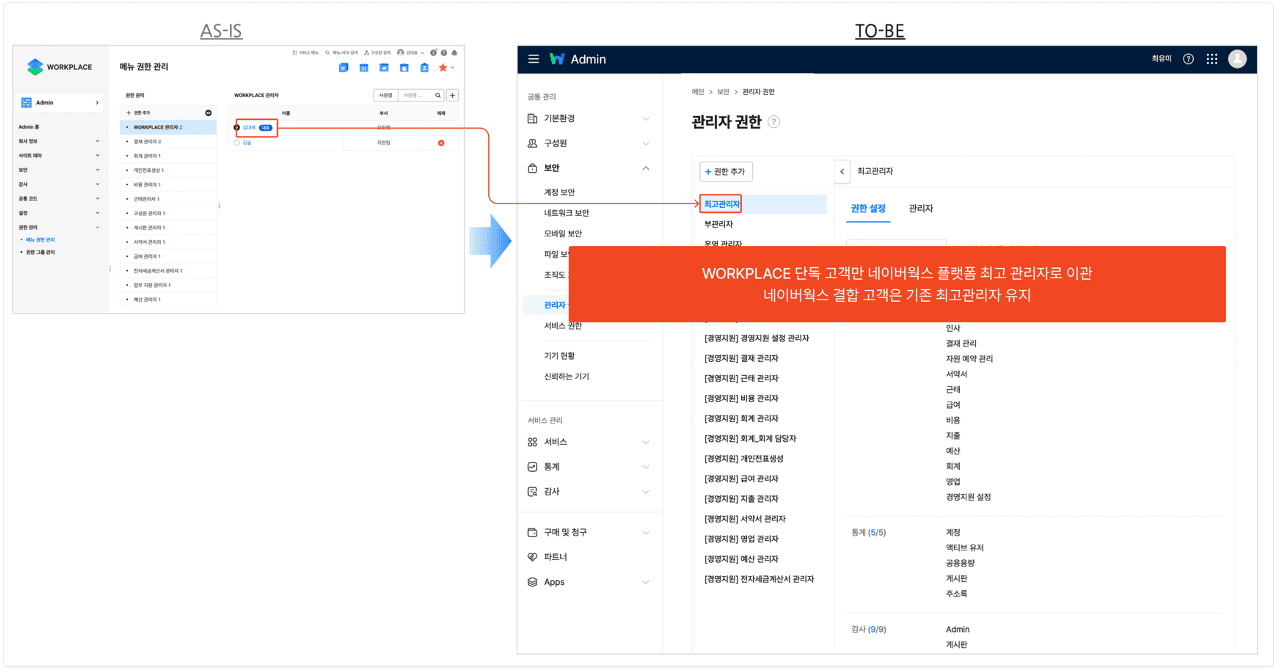The image size is (1277, 670).
Task: Click the red delete icon in 지원팀 row
Action: [441, 143]
